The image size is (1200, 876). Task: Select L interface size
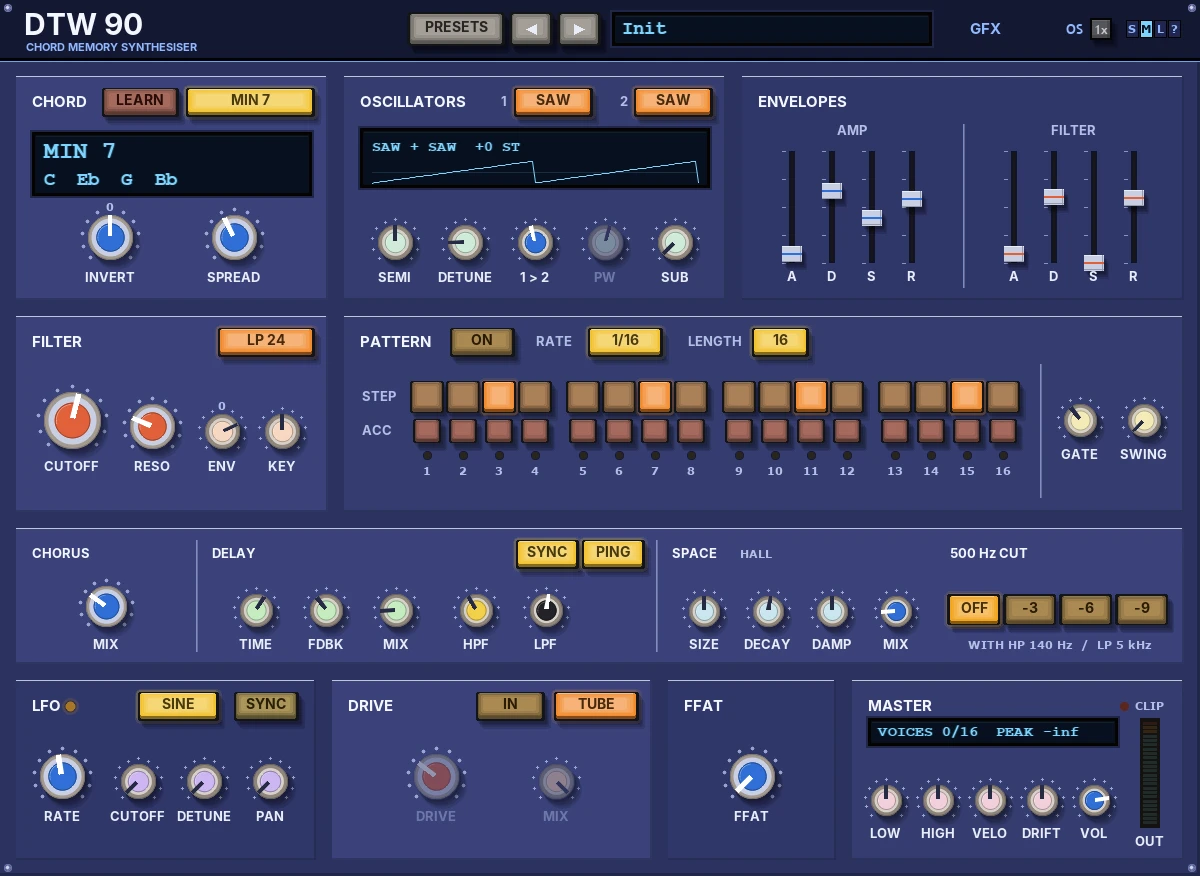click(x=1160, y=29)
